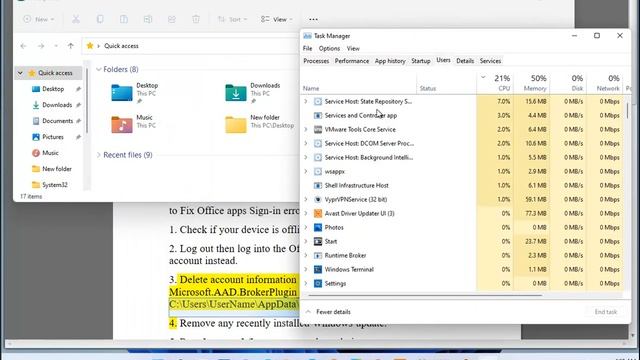This screenshot has width=640, height=360.
Task: Click the Paste icon in File Explorer toolbar
Action: 124,19
